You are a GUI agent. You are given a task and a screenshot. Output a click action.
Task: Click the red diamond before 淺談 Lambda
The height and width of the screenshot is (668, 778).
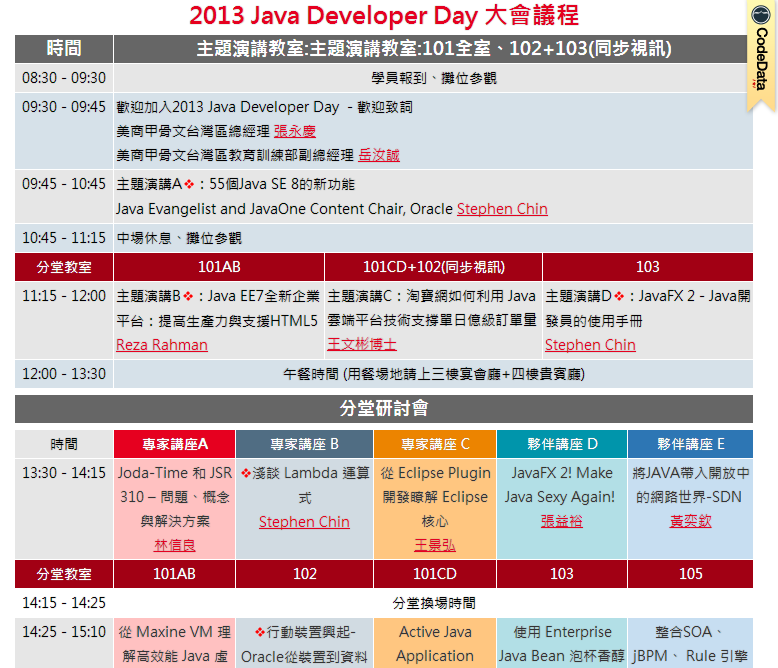[246, 473]
